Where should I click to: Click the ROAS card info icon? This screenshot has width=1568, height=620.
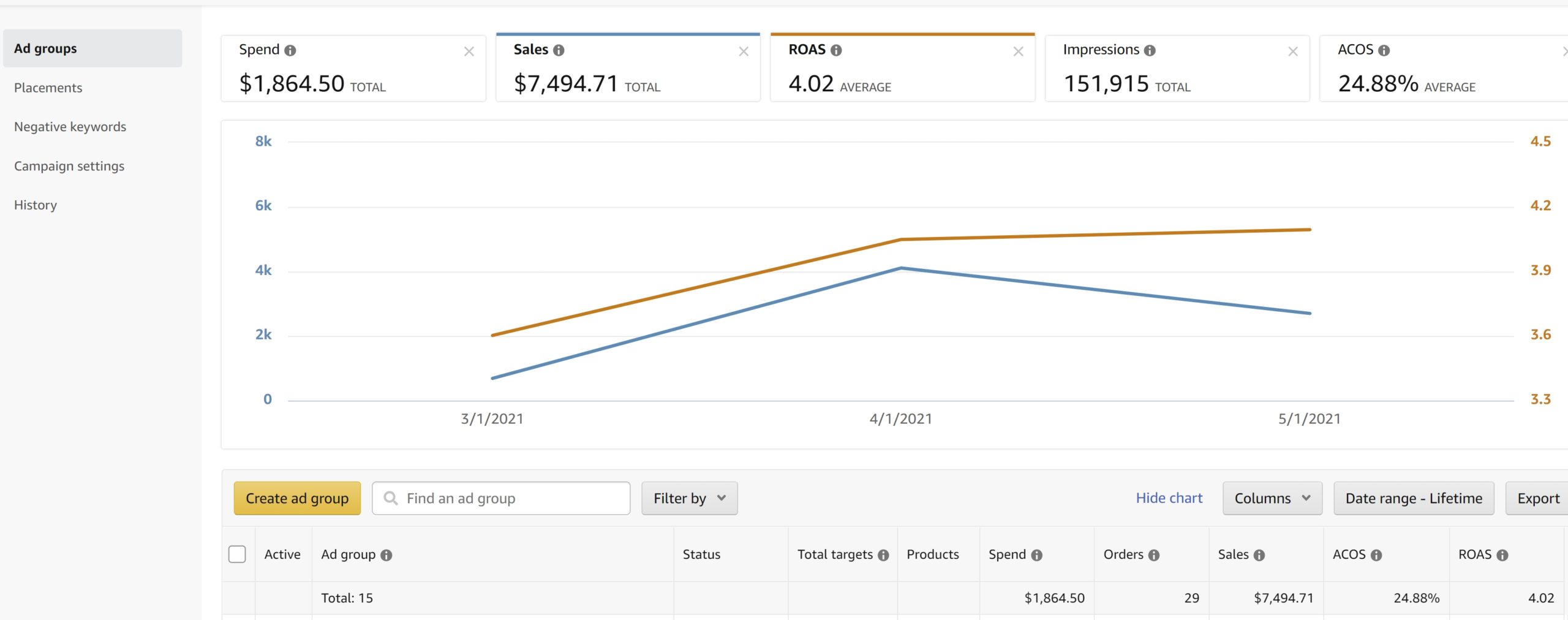(x=836, y=51)
